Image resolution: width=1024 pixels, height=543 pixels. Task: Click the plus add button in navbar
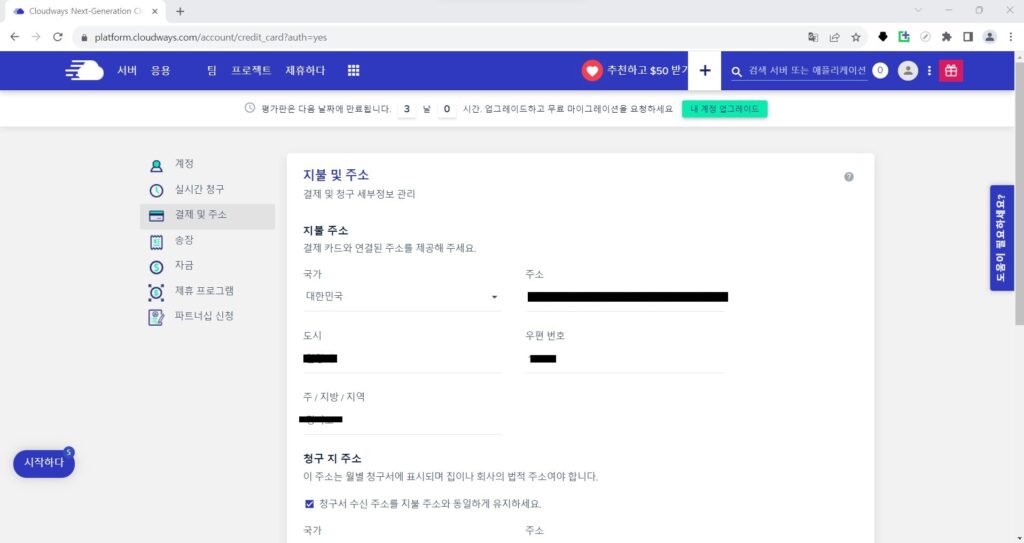[705, 71]
